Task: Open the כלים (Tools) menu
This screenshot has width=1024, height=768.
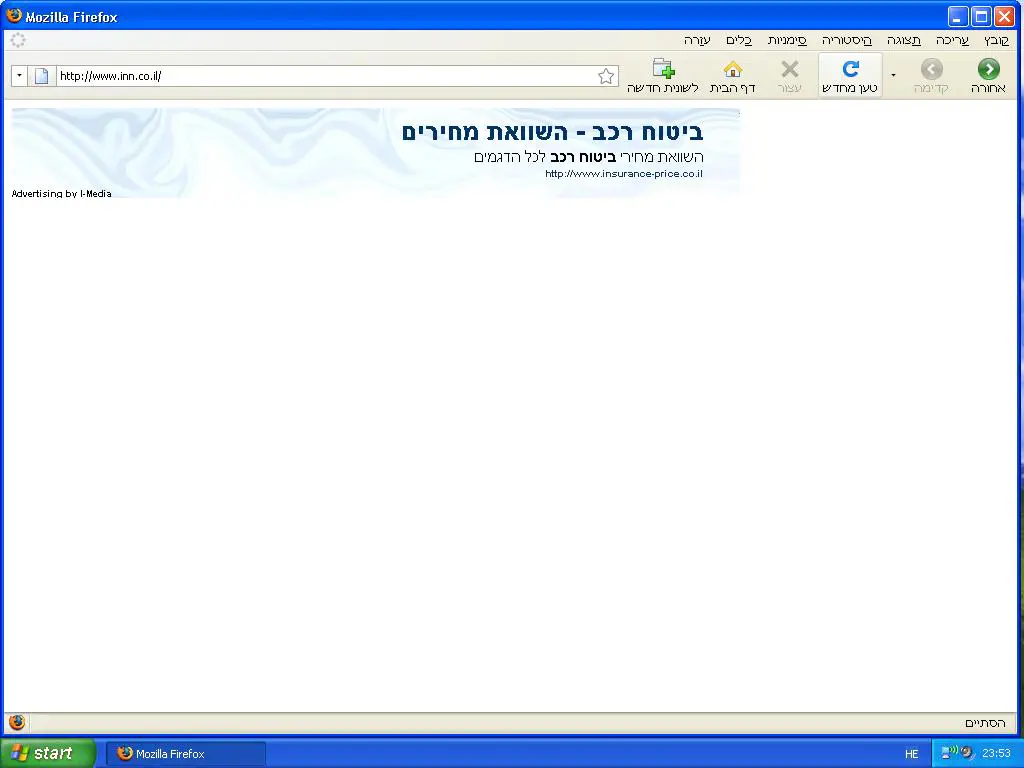Action: click(739, 40)
